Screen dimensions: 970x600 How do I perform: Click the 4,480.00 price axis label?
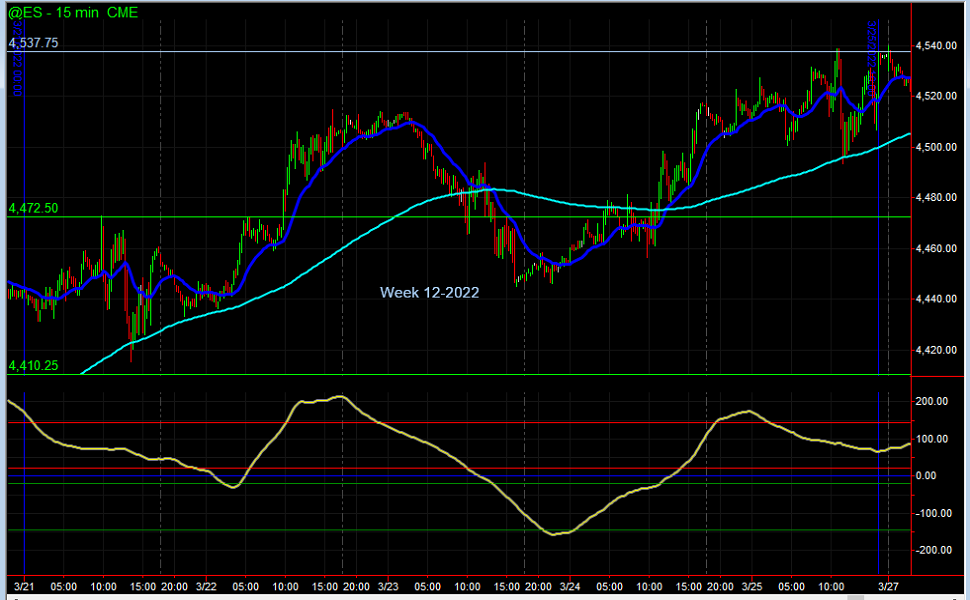[x=936, y=197]
